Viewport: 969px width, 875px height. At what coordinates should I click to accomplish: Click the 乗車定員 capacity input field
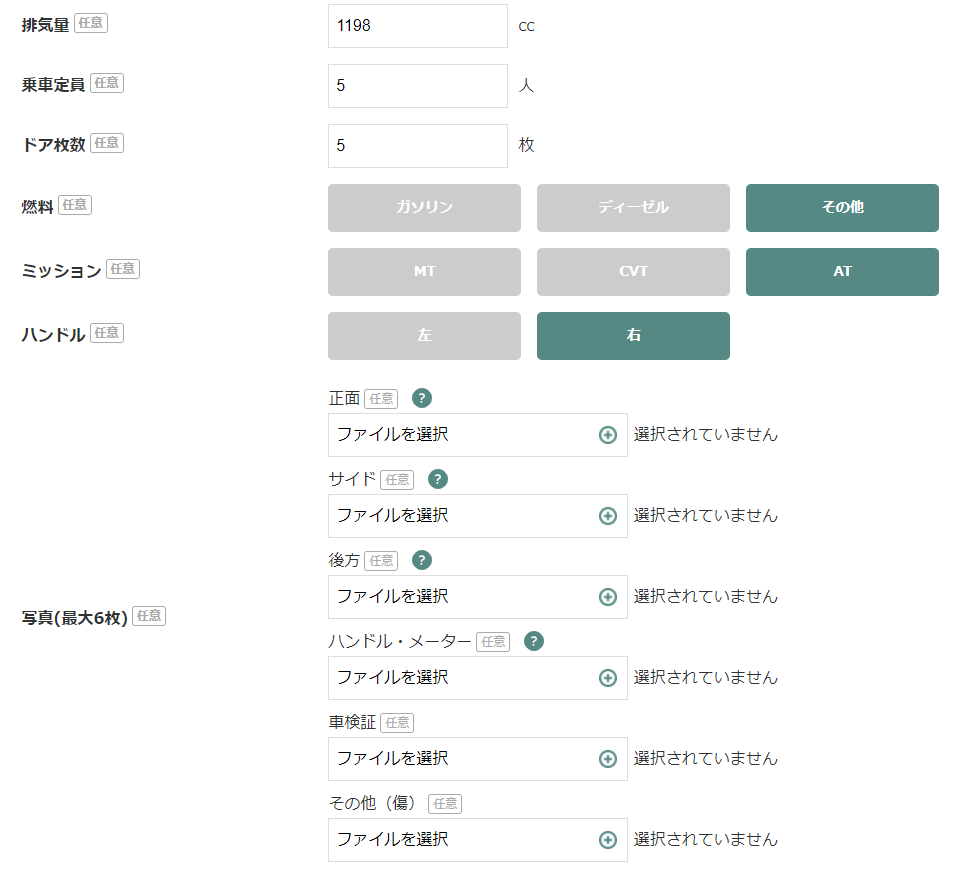point(418,86)
